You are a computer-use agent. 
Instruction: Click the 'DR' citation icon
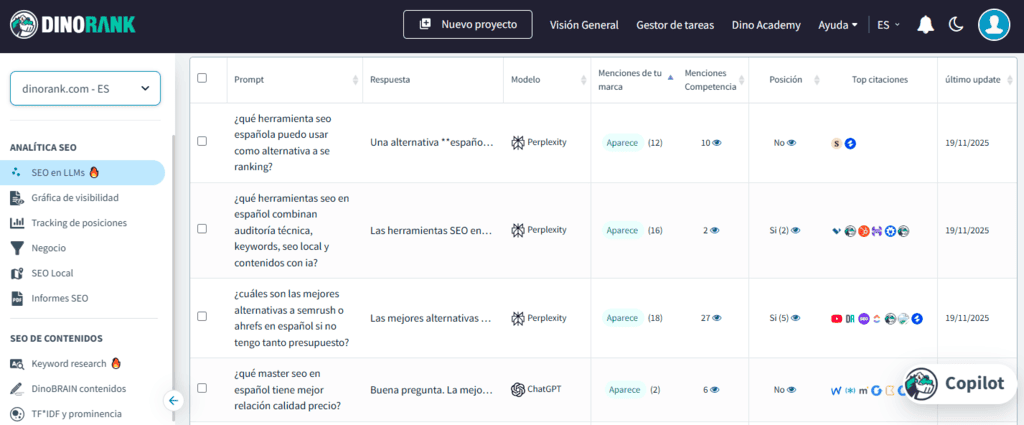850,319
